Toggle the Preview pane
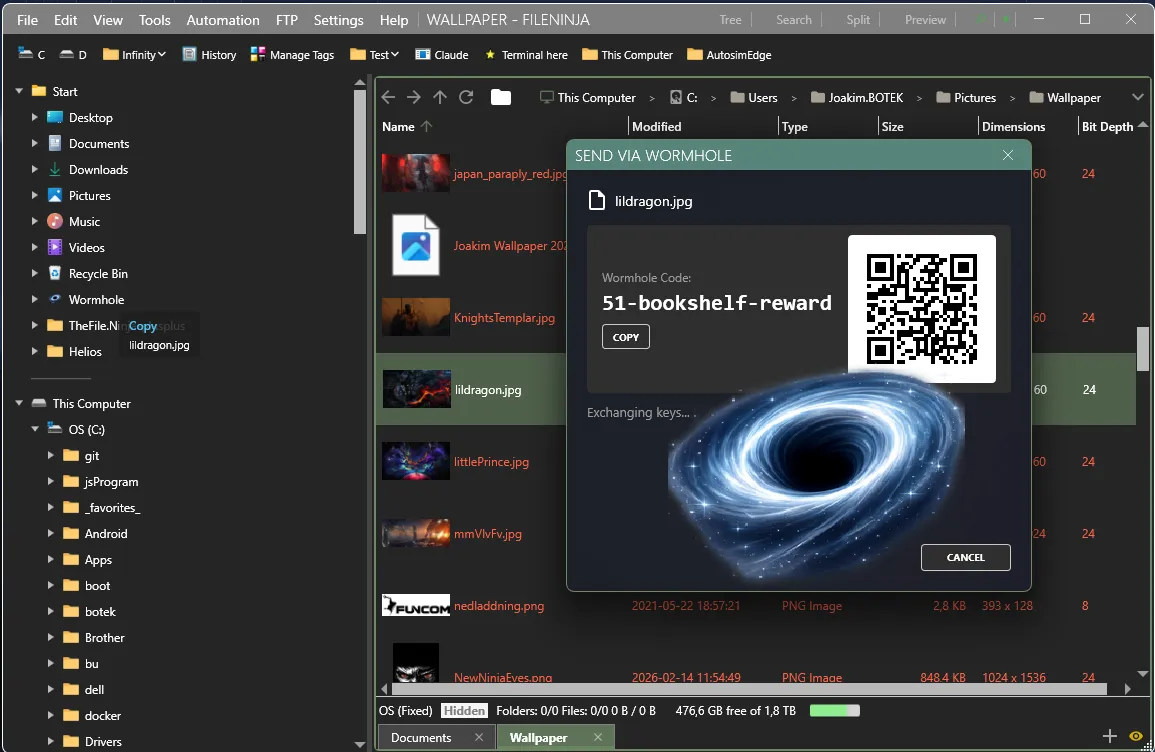This screenshot has height=752, width=1155. click(x=925, y=20)
